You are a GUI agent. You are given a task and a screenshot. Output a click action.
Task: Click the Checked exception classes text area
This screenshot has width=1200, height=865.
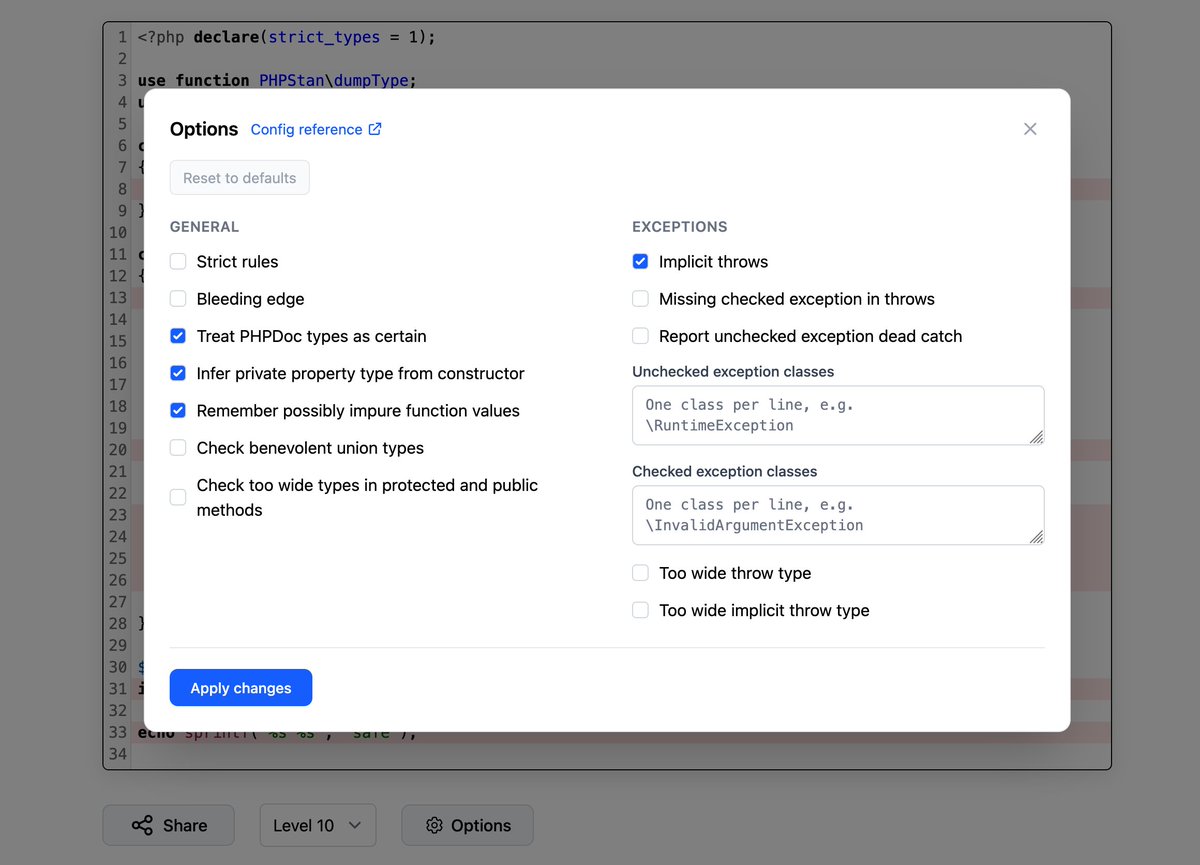pyautogui.click(x=838, y=515)
